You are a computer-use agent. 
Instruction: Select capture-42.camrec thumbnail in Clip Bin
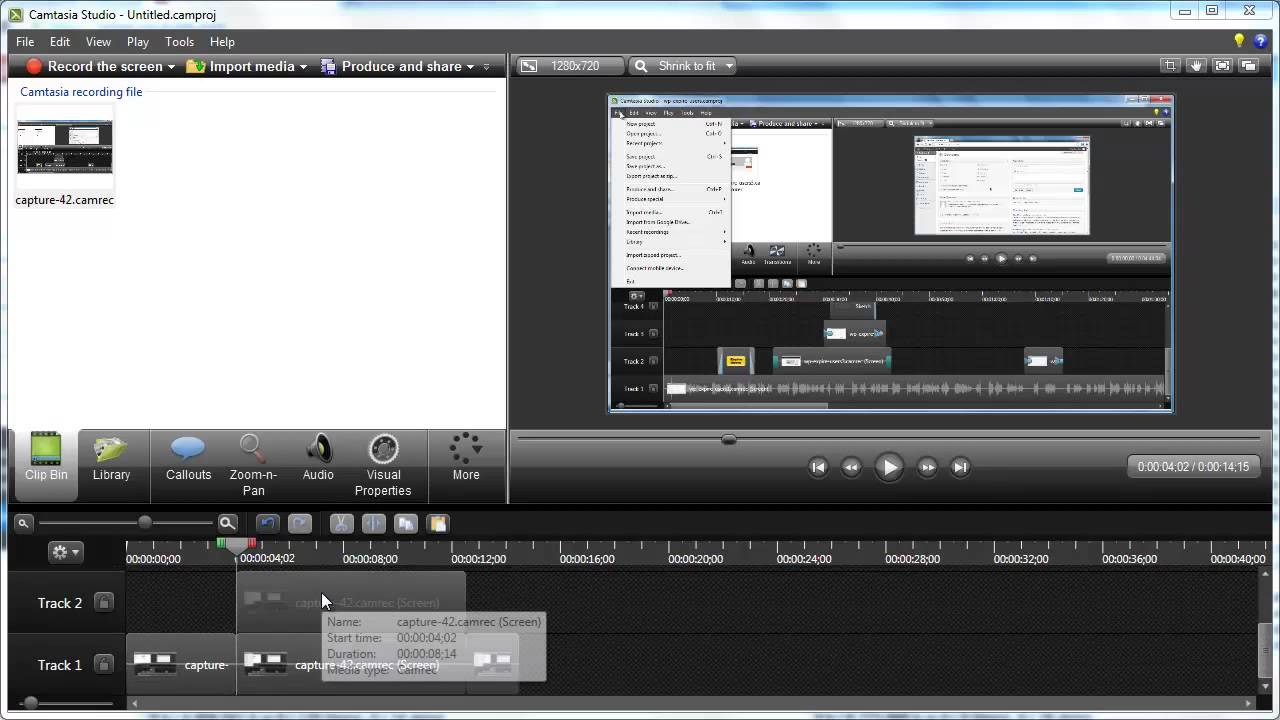(x=65, y=148)
